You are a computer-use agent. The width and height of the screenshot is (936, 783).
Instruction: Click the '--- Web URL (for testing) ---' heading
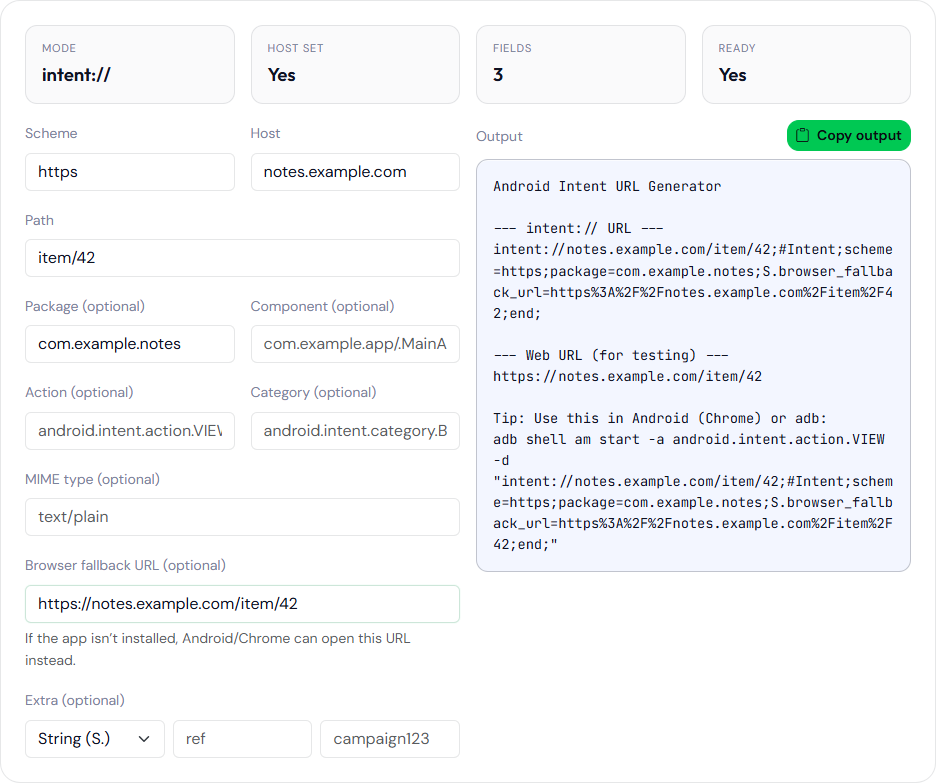(x=611, y=356)
